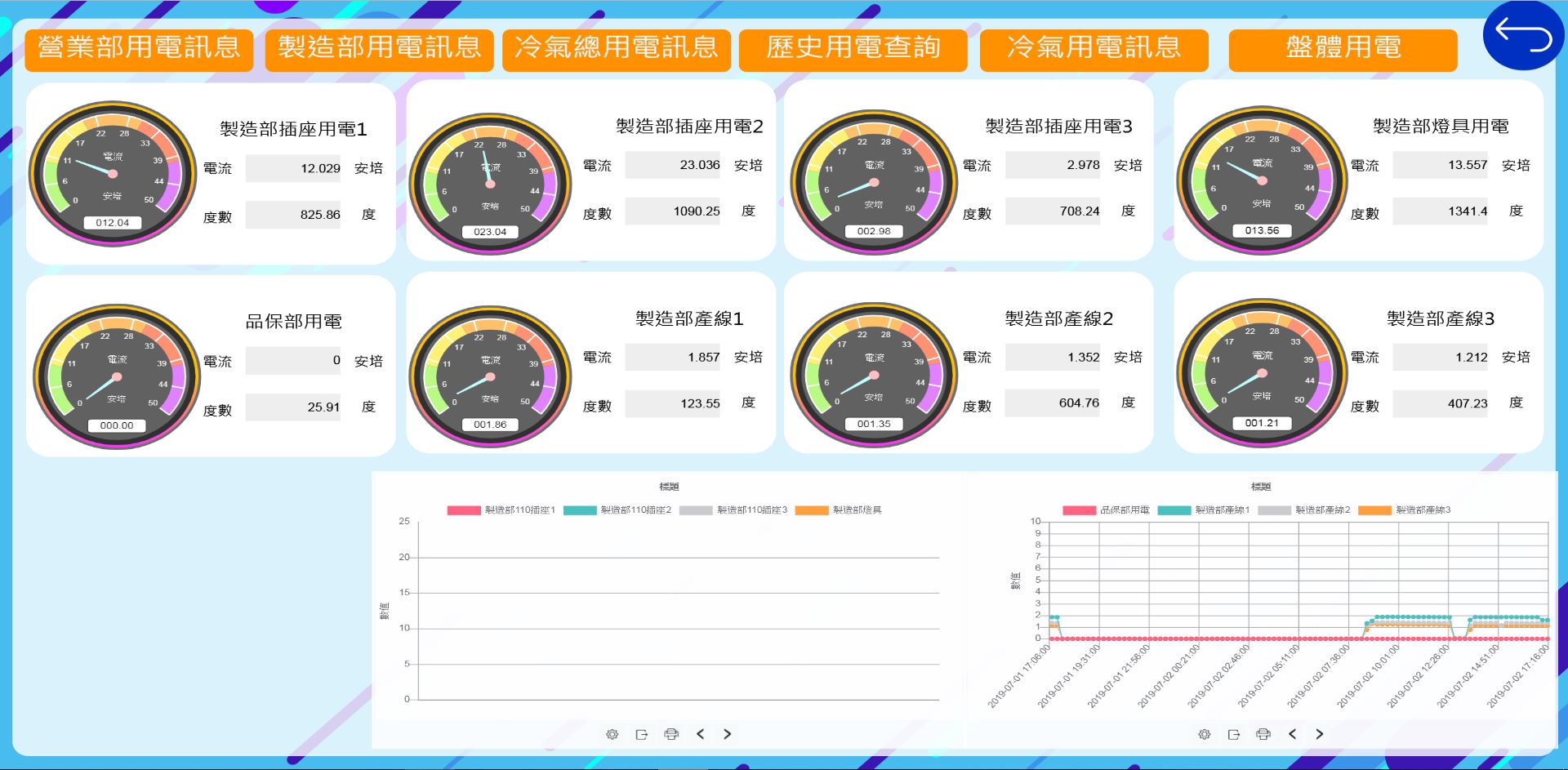
Task: Go back with the blue return arrow
Action: click(1523, 36)
